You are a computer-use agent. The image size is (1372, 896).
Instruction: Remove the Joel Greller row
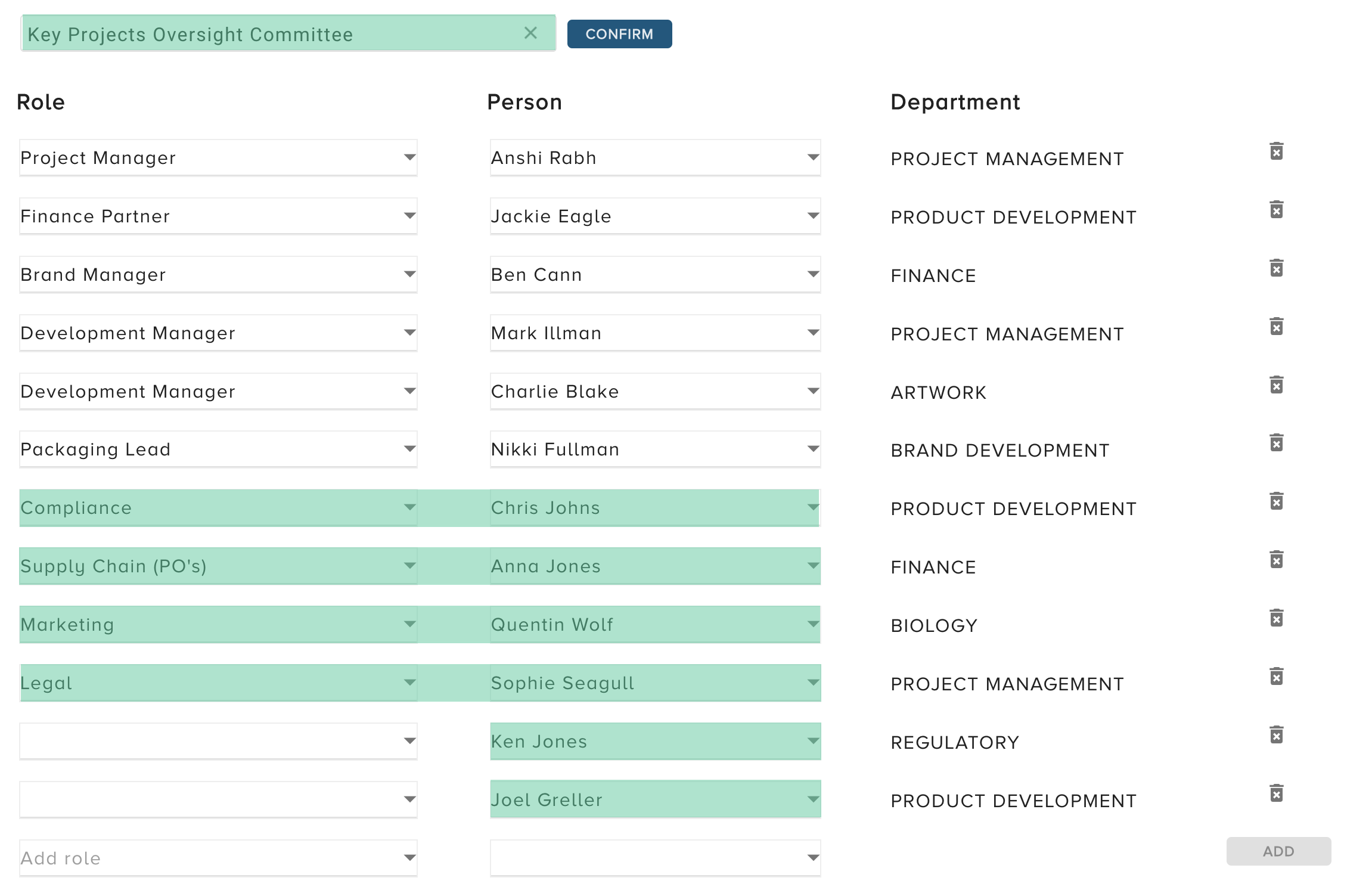click(x=1276, y=793)
